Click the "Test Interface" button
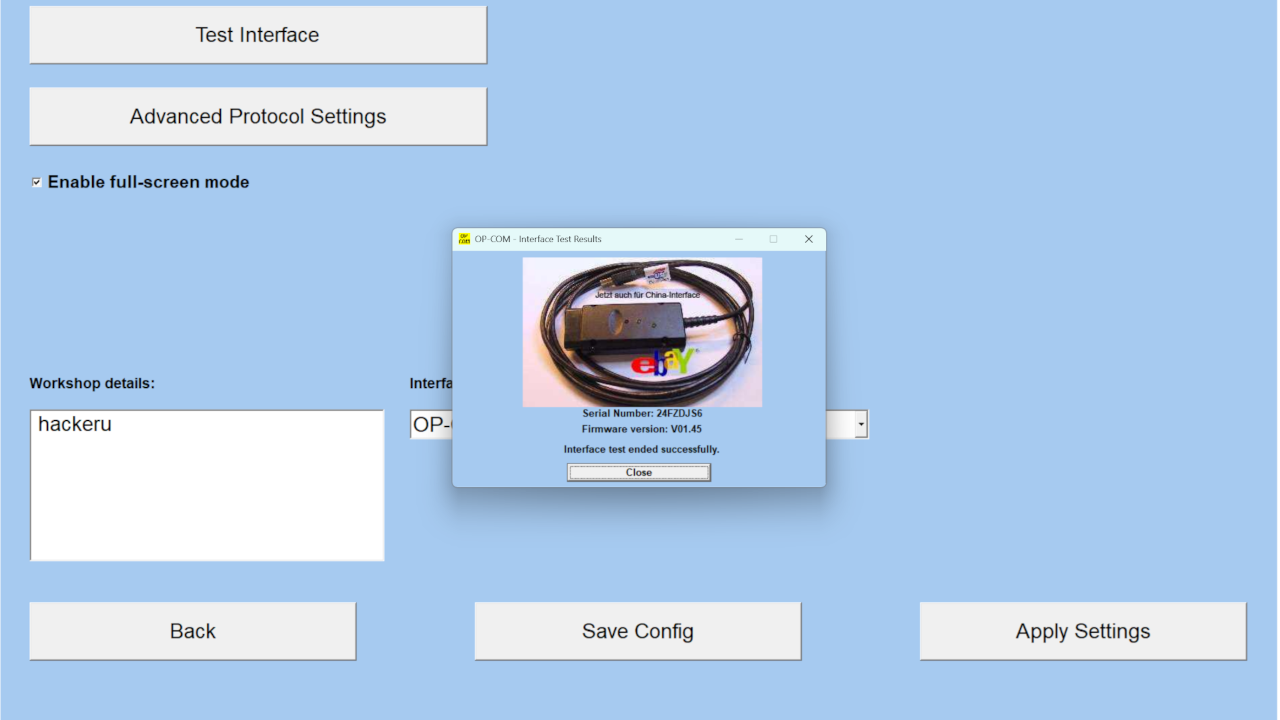1280x720 pixels. click(257, 34)
